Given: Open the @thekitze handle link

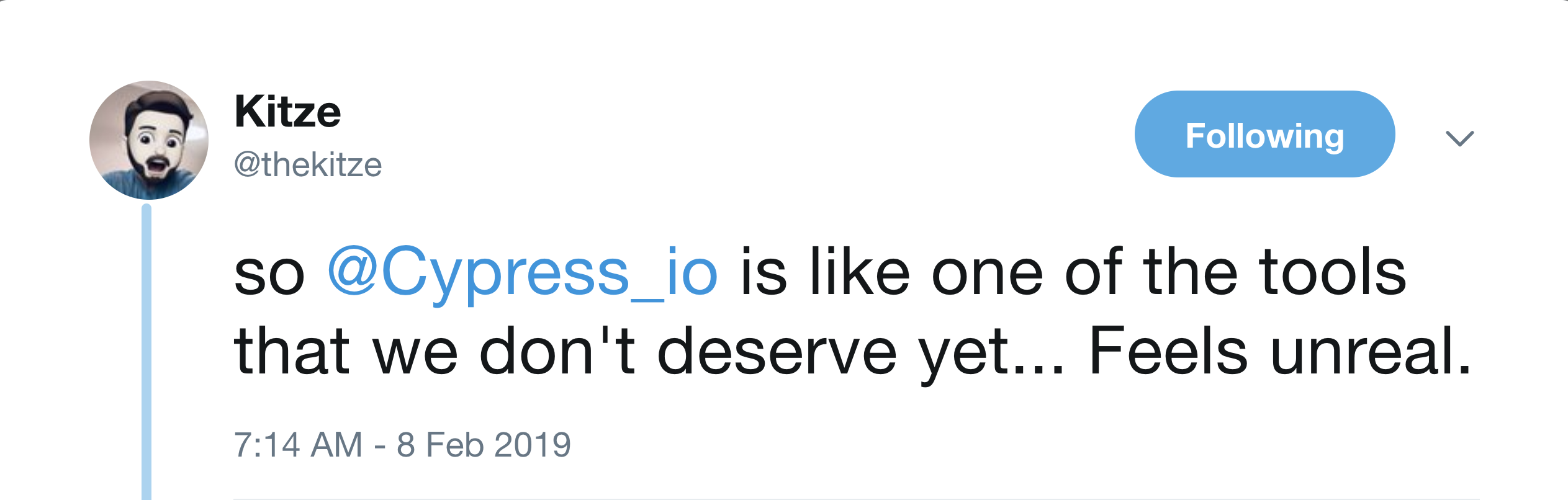Looking at the screenshot, I should tap(308, 165).
